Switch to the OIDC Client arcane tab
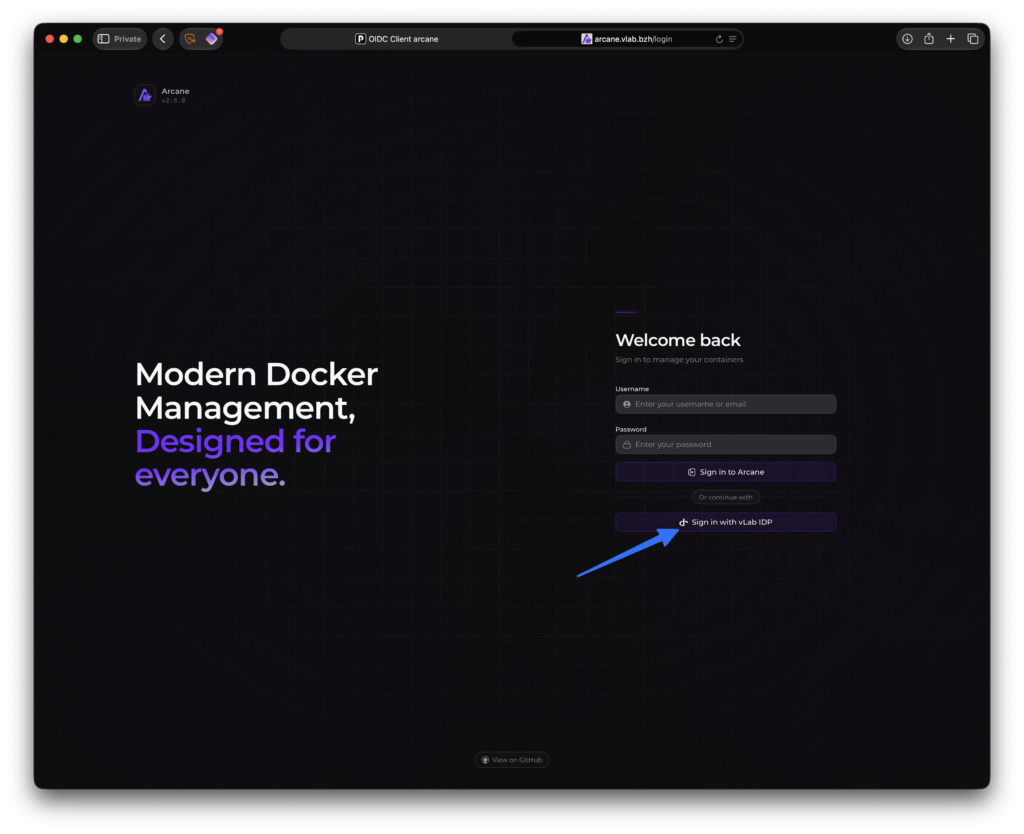The height and width of the screenshot is (834, 1024). 396,39
